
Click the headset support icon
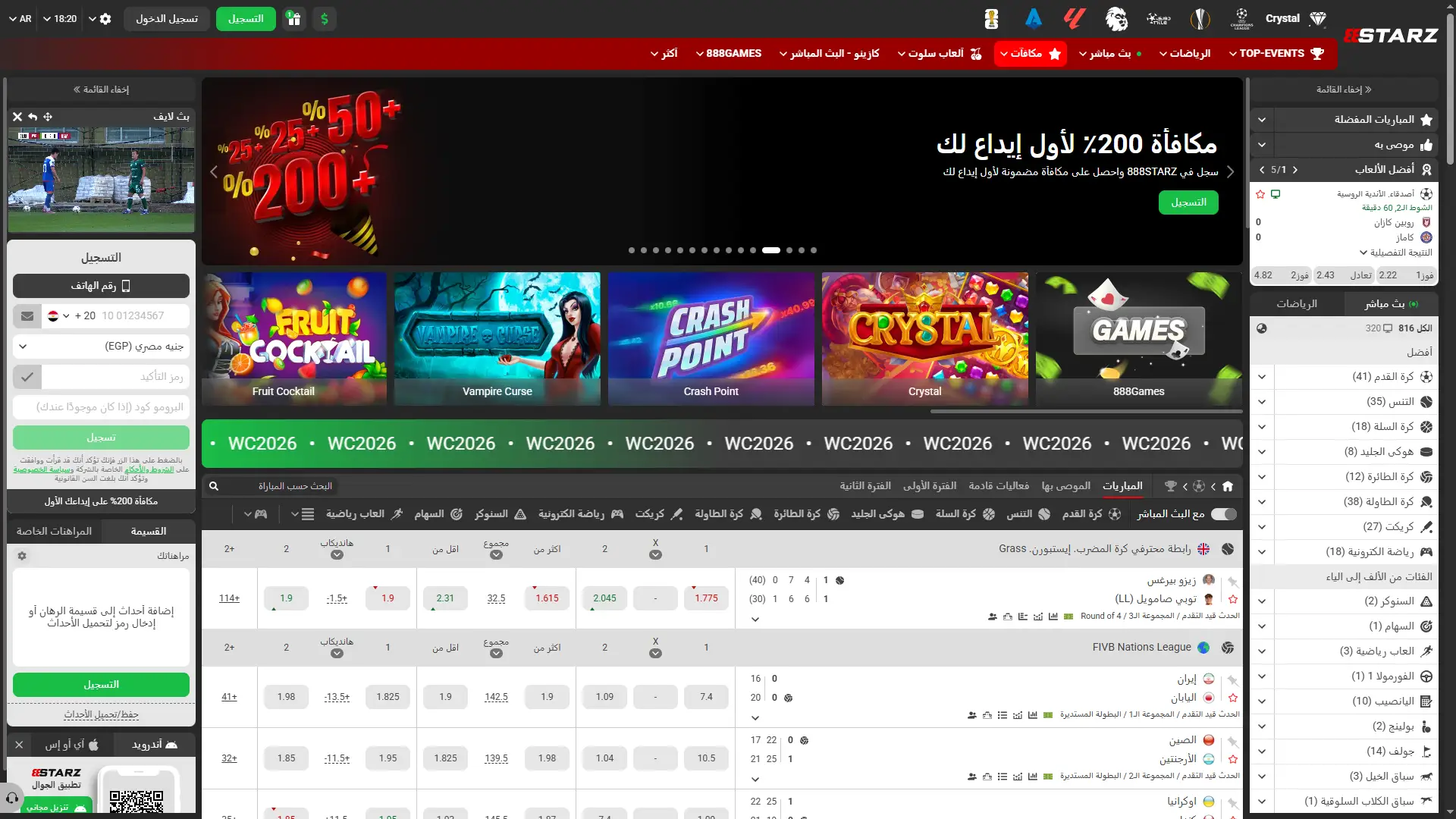pyautogui.click(x=11, y=798)
